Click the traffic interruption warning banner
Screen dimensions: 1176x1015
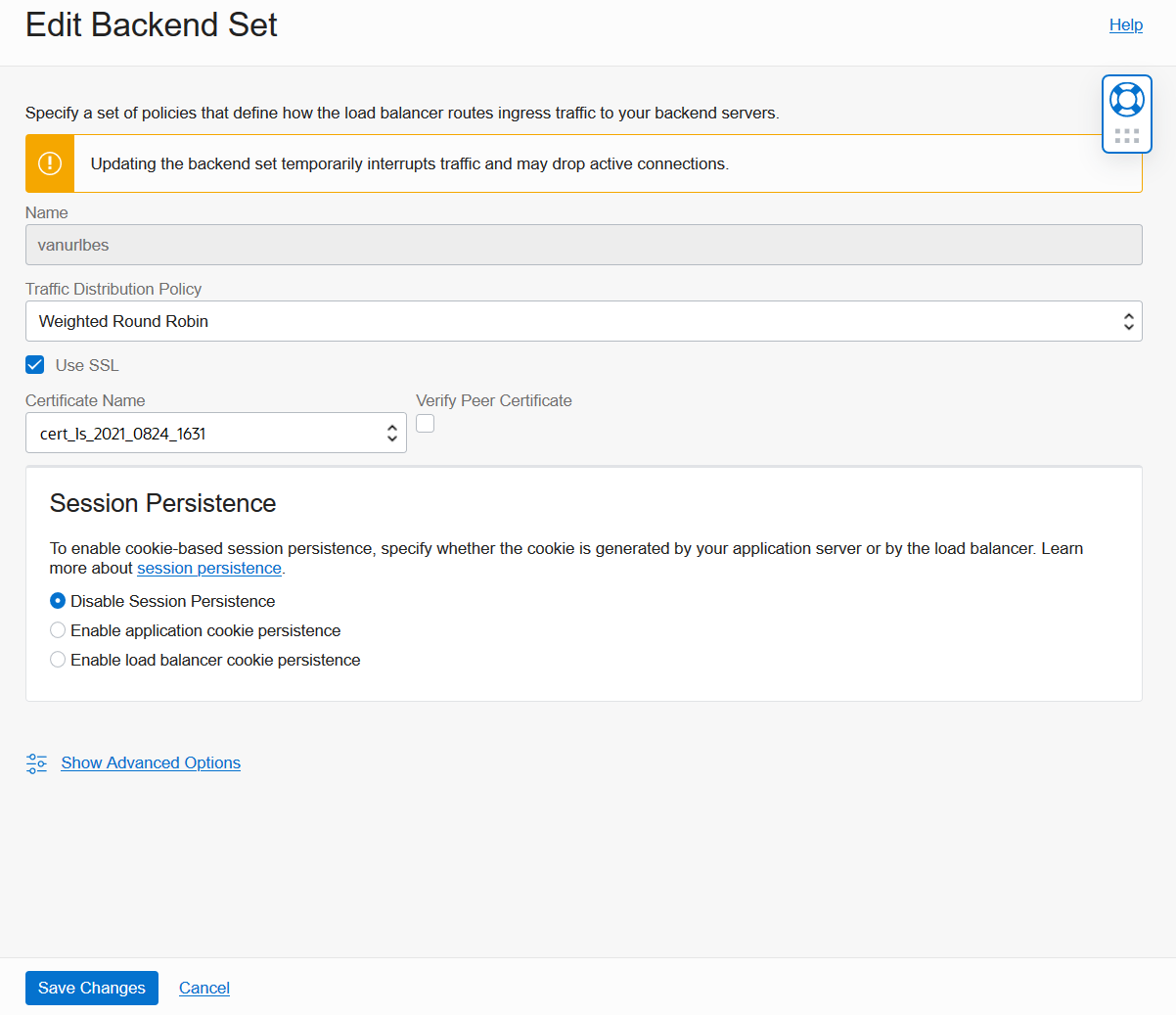point(583,163)
